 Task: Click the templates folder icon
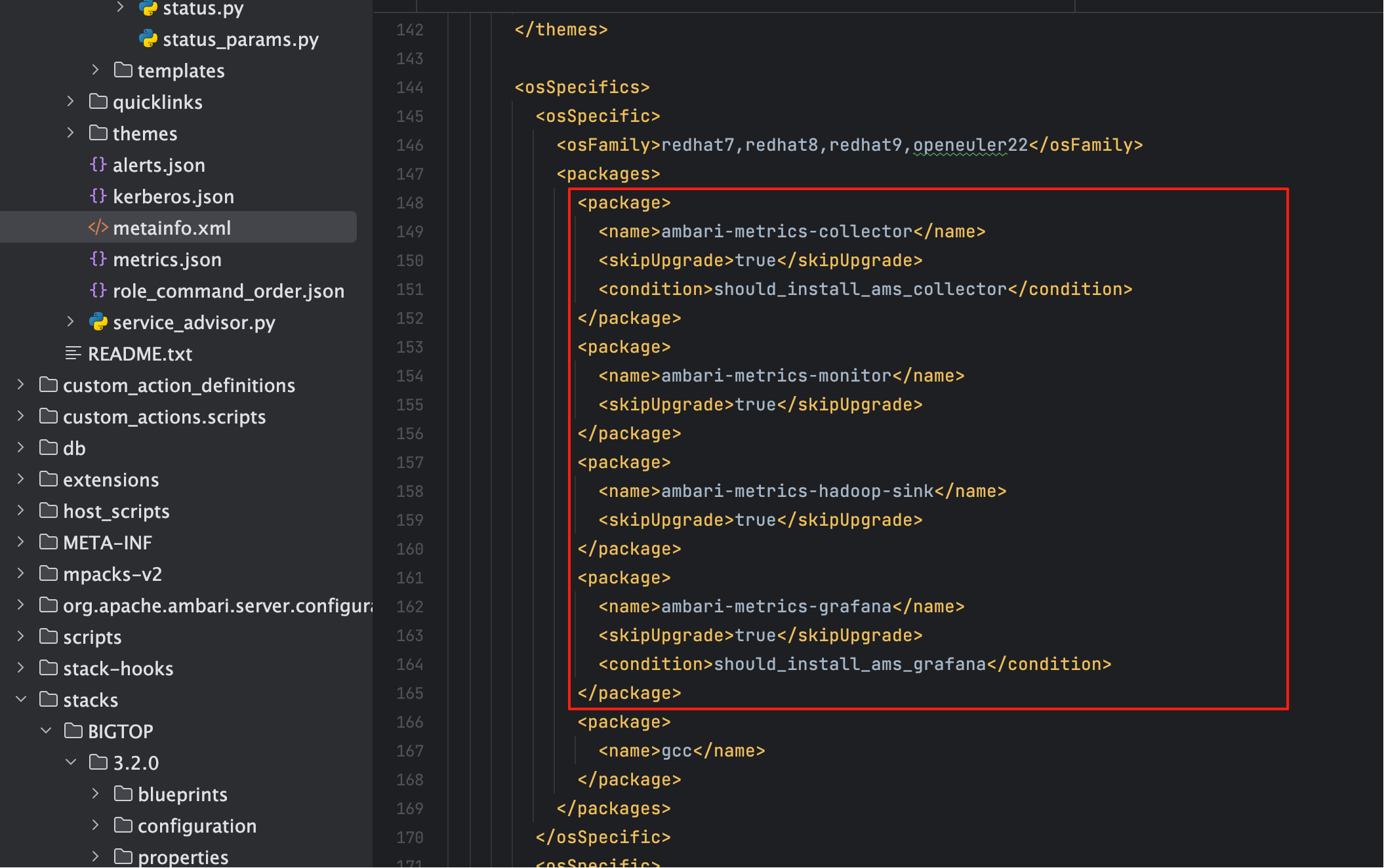point(123,70)
